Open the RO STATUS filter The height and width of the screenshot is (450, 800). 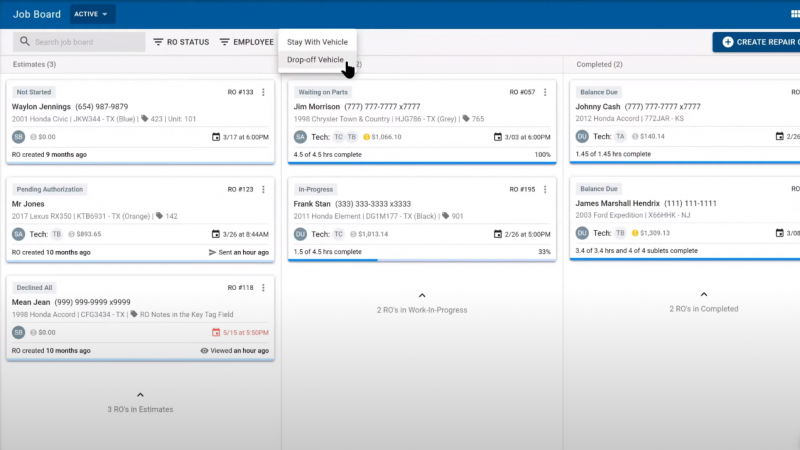click(x=180, y=42)
